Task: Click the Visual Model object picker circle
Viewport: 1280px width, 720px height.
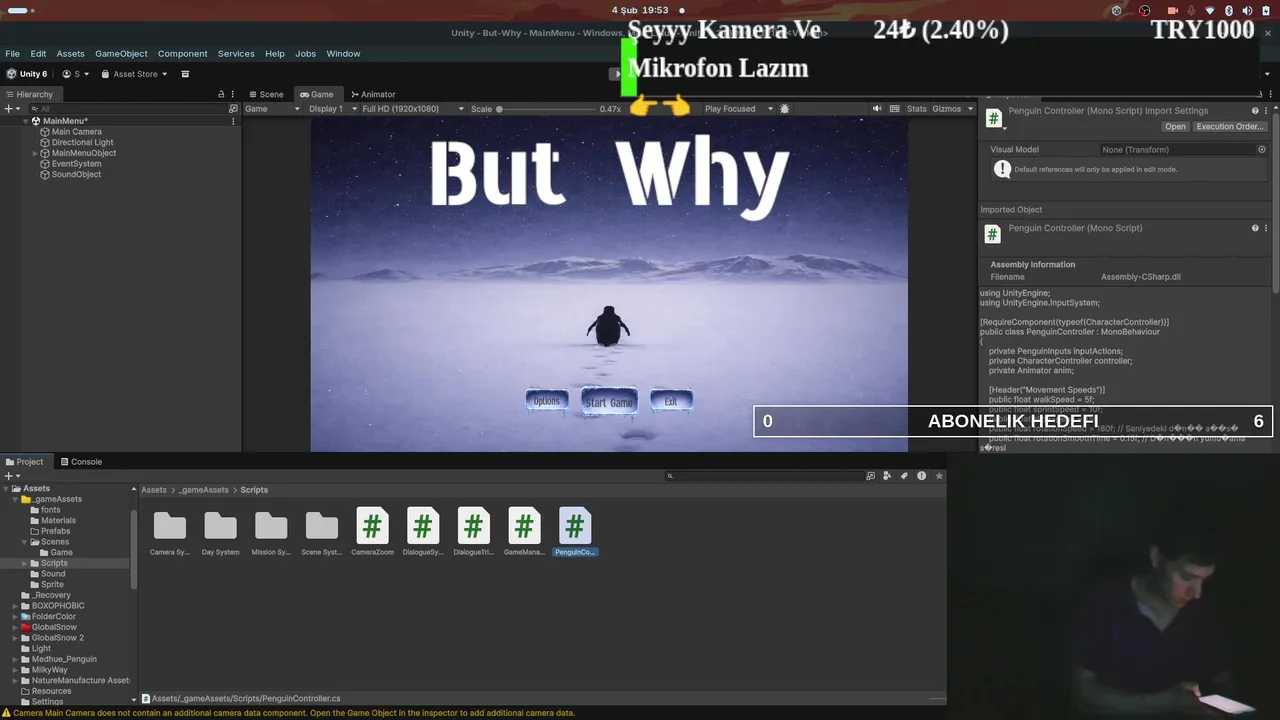Action: 1262,150
